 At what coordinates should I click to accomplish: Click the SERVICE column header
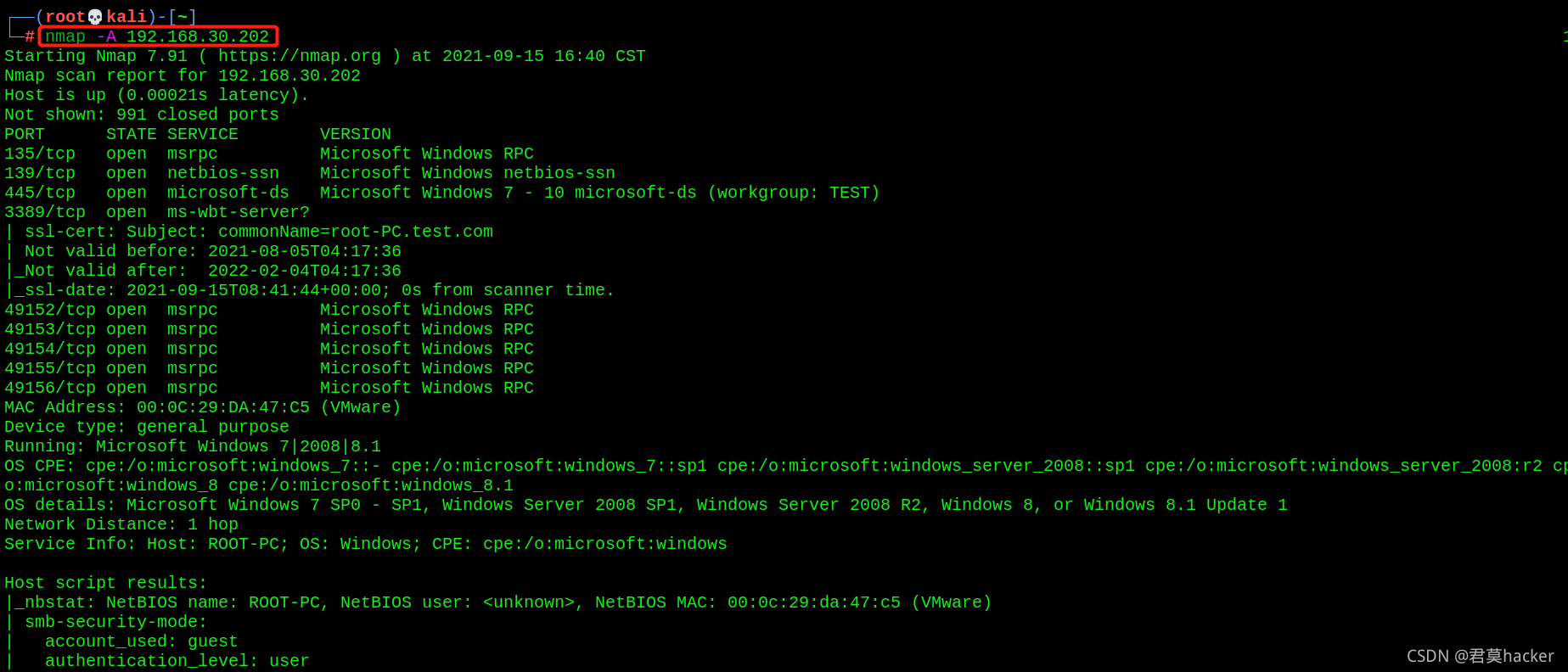pyautogui.click(x=203, y=134)
